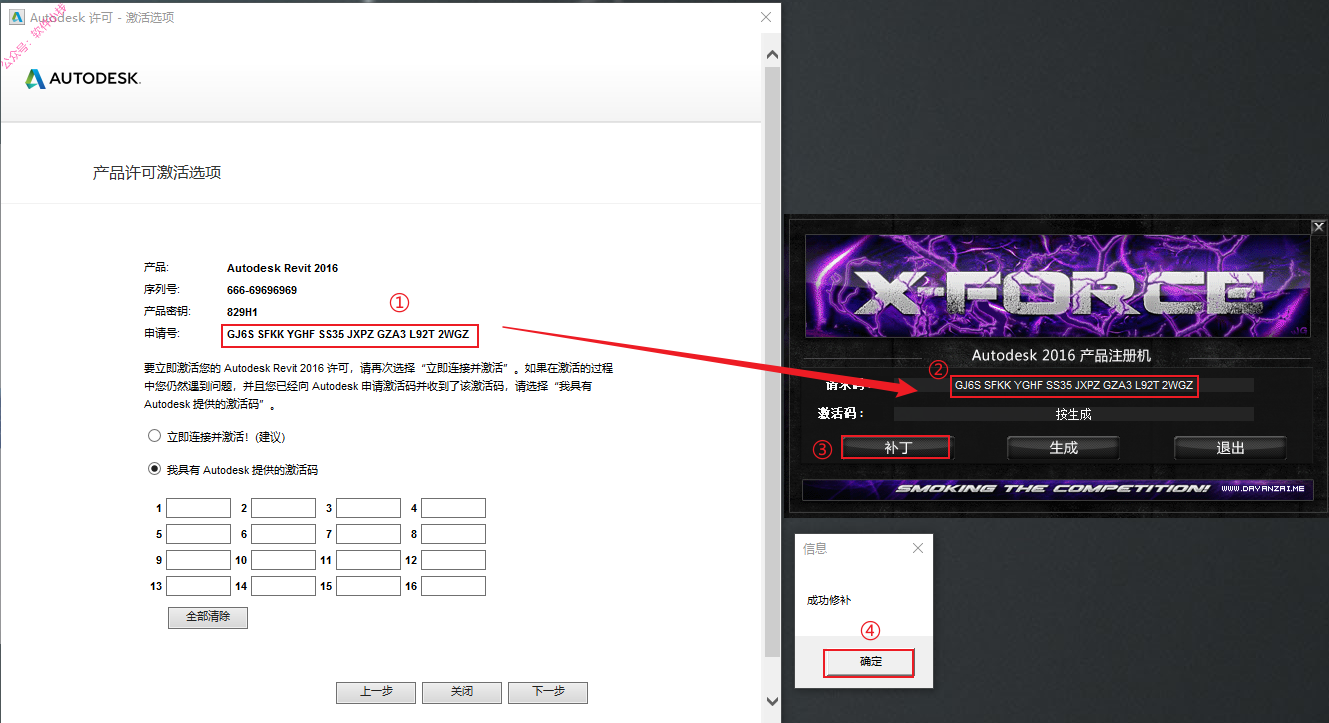Close the 信息 message dialog
1329x723 pixels.
pyautogui.click(x=918, y=548)
